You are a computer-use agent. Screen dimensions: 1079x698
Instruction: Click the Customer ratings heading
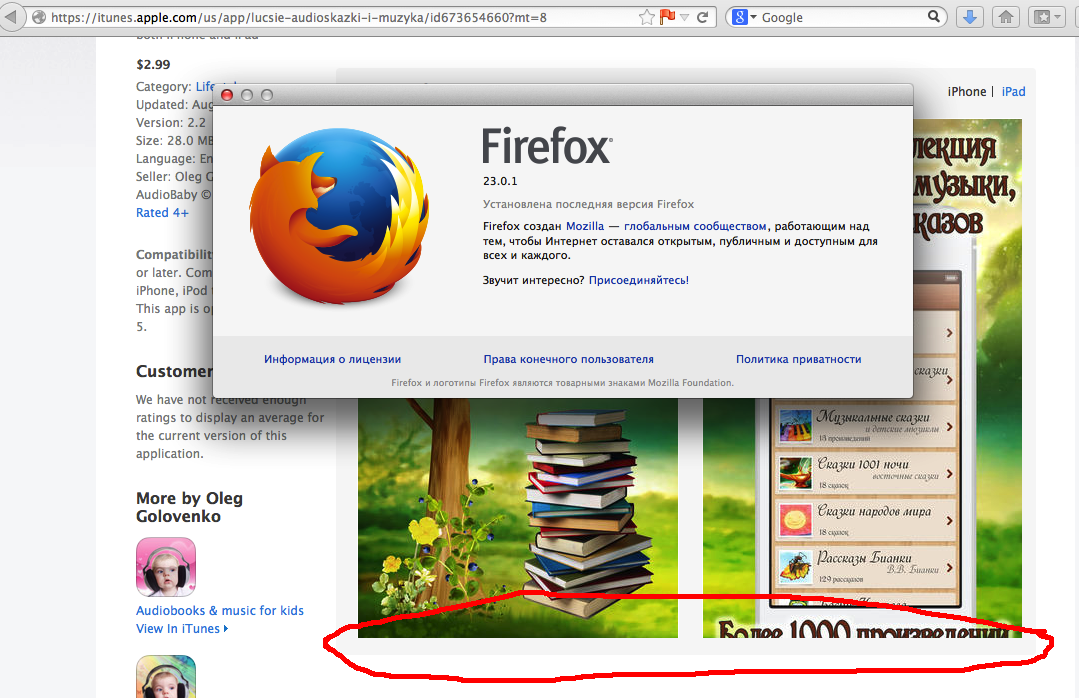[174, 372]
